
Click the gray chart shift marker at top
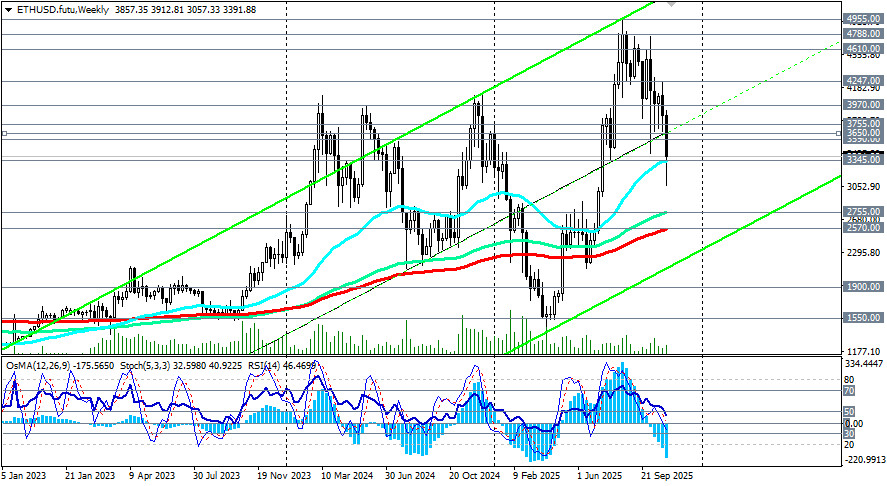671,4
